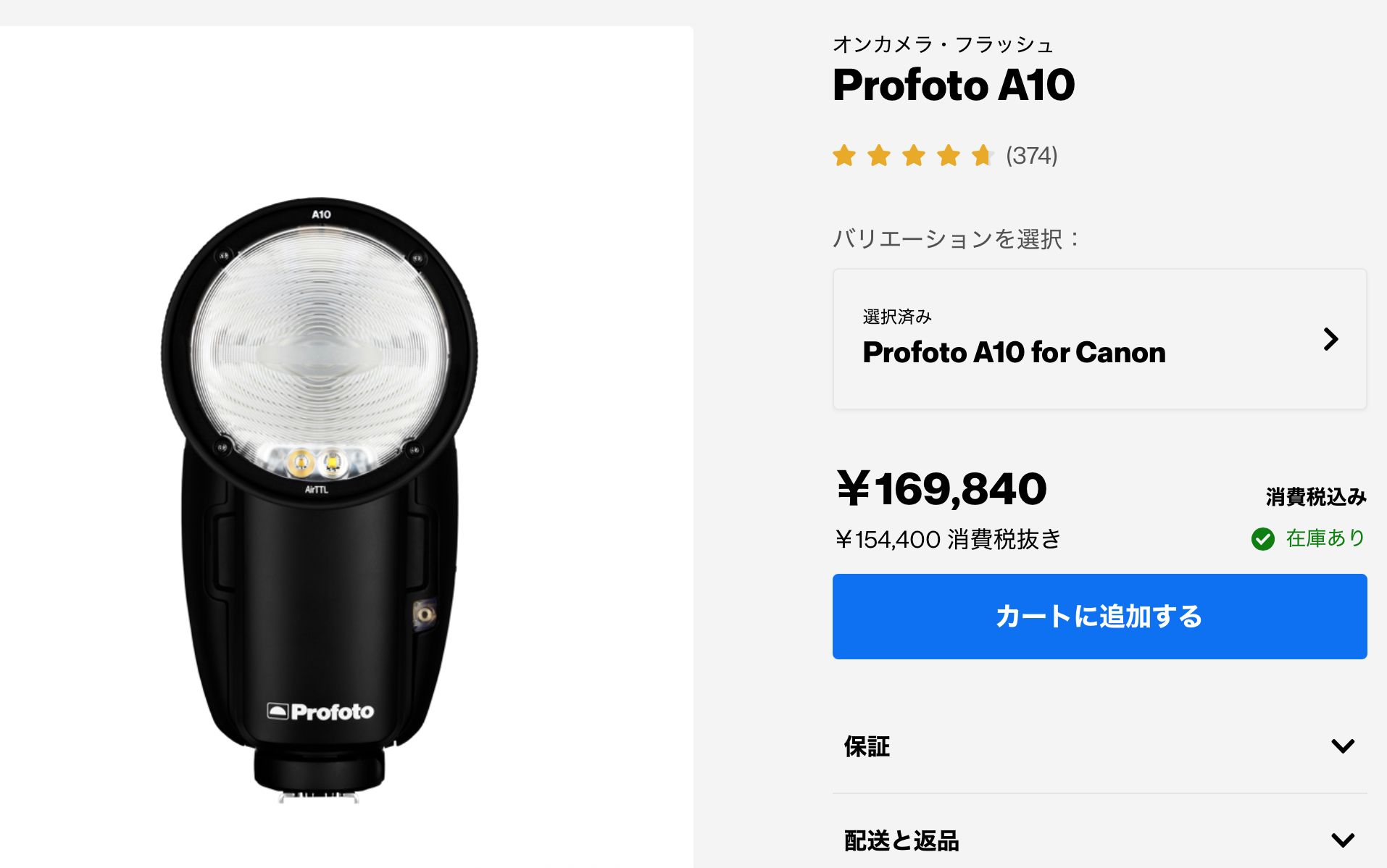Click the right chevron in variation selector
Screen dimensions: 1387x868
point(1330,339)
